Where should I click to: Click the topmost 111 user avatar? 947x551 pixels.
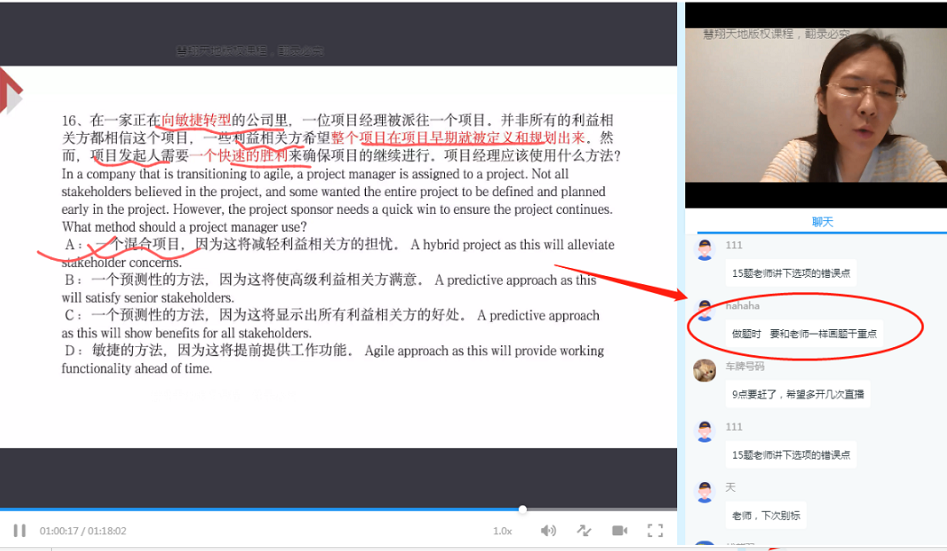coord(705,250)
